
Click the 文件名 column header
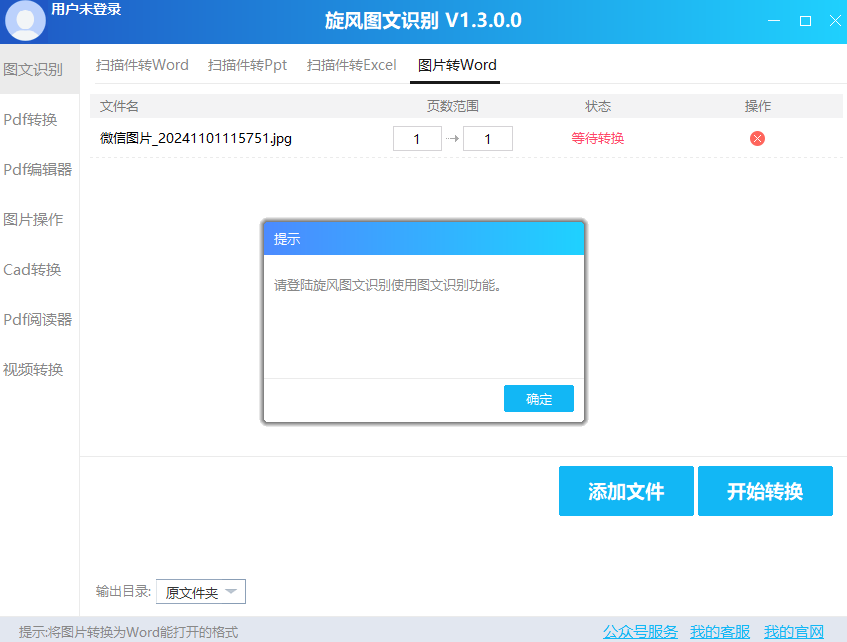119,106
